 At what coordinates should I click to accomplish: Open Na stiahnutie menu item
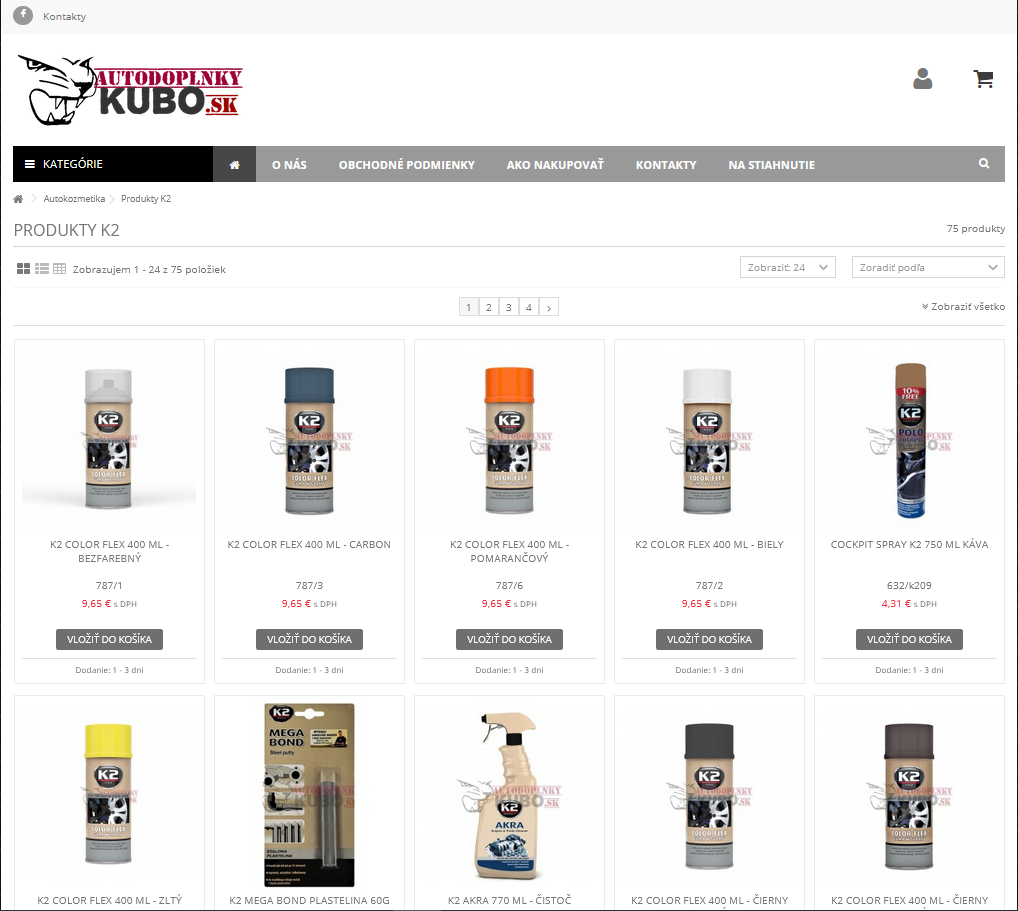(771, 165)
